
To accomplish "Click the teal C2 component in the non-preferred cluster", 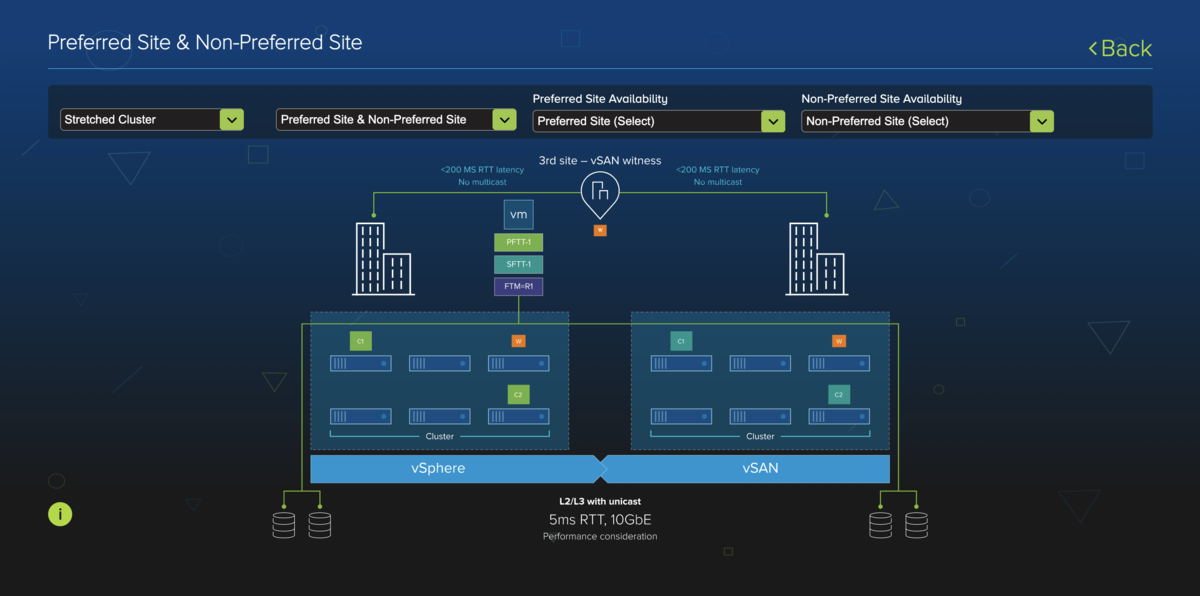I will tap(838, 394).
